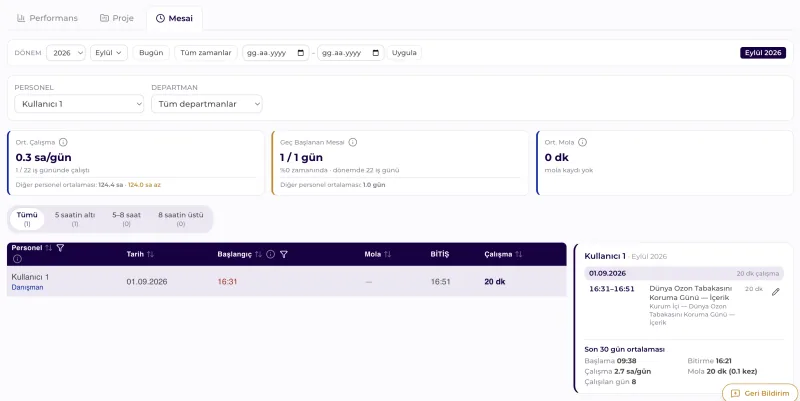Click info icon in Başlangıç column header
Image resolution: width=800 pixels, height=401 pixels.
click(270, 254)
